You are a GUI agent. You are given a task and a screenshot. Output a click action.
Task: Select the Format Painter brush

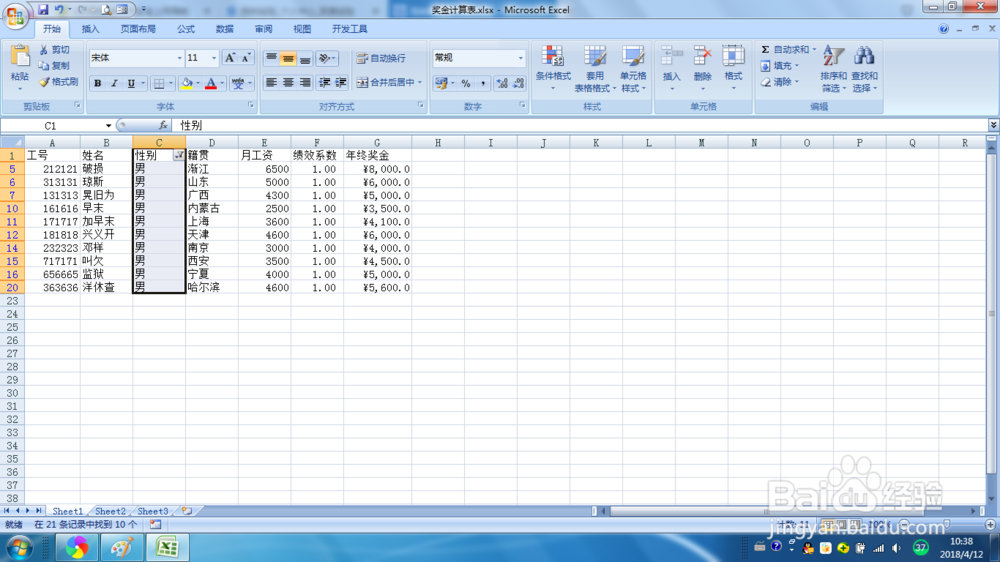(x=43, y=82)
